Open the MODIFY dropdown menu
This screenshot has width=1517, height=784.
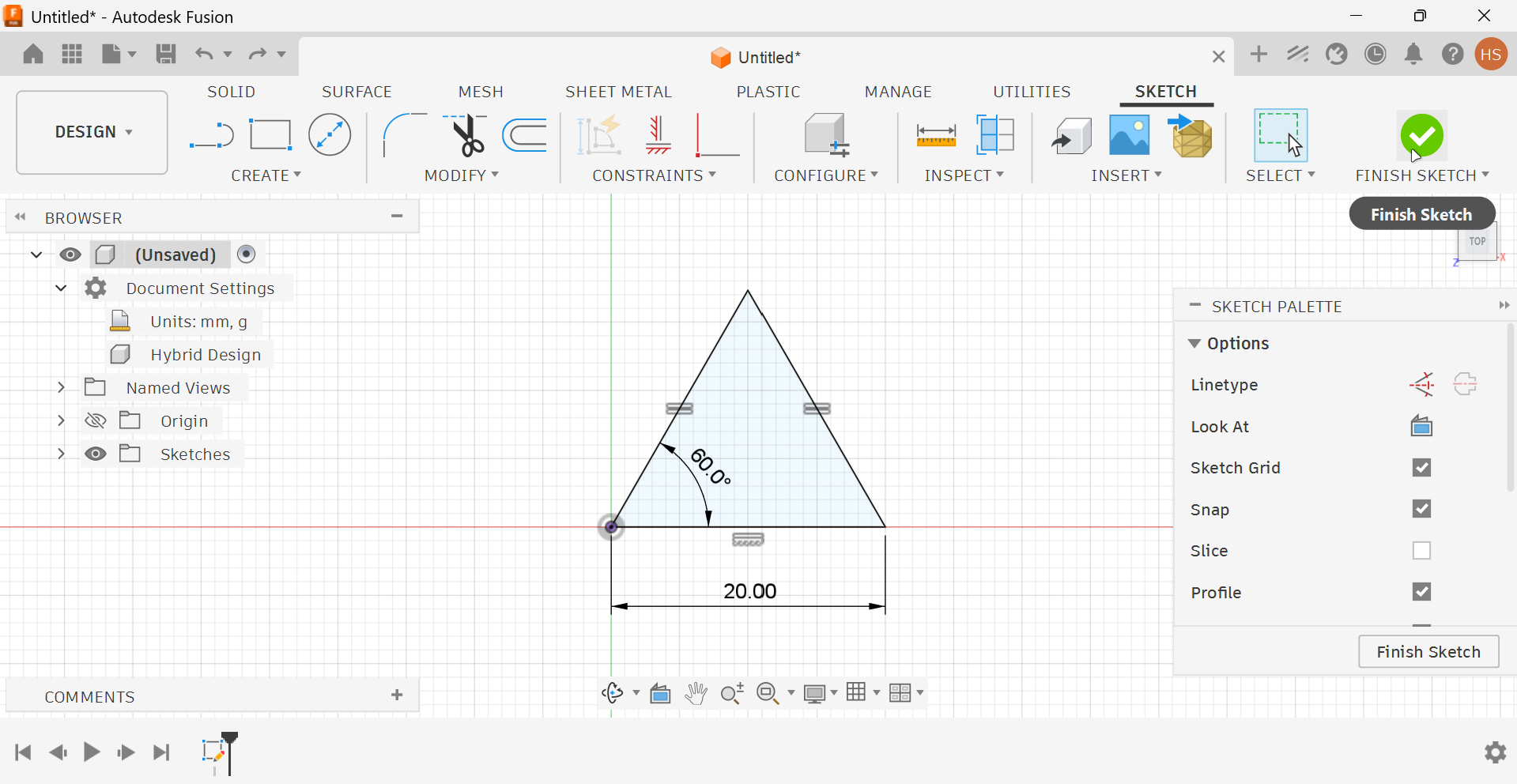point(462,175)
